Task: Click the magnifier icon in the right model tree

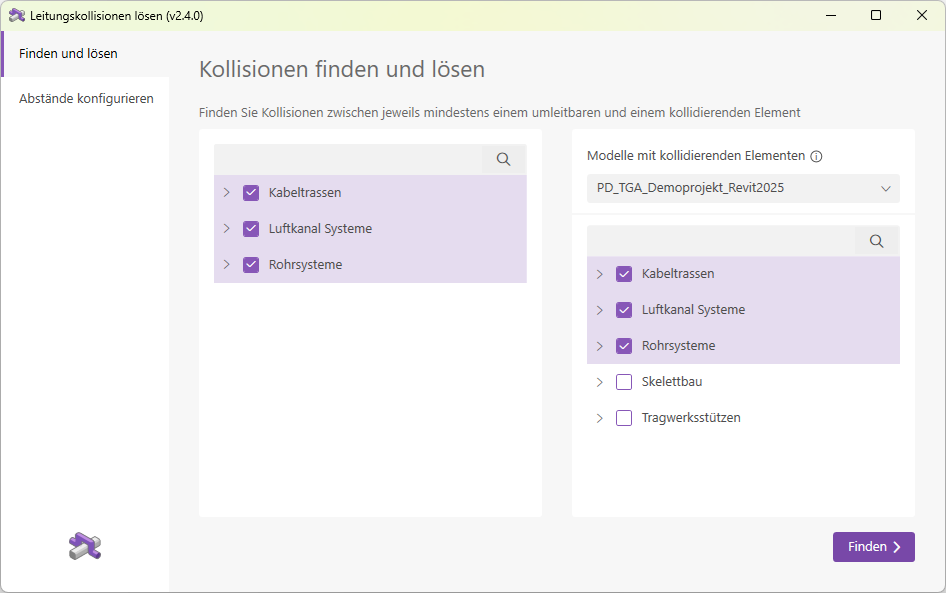Action: [876, 240]
